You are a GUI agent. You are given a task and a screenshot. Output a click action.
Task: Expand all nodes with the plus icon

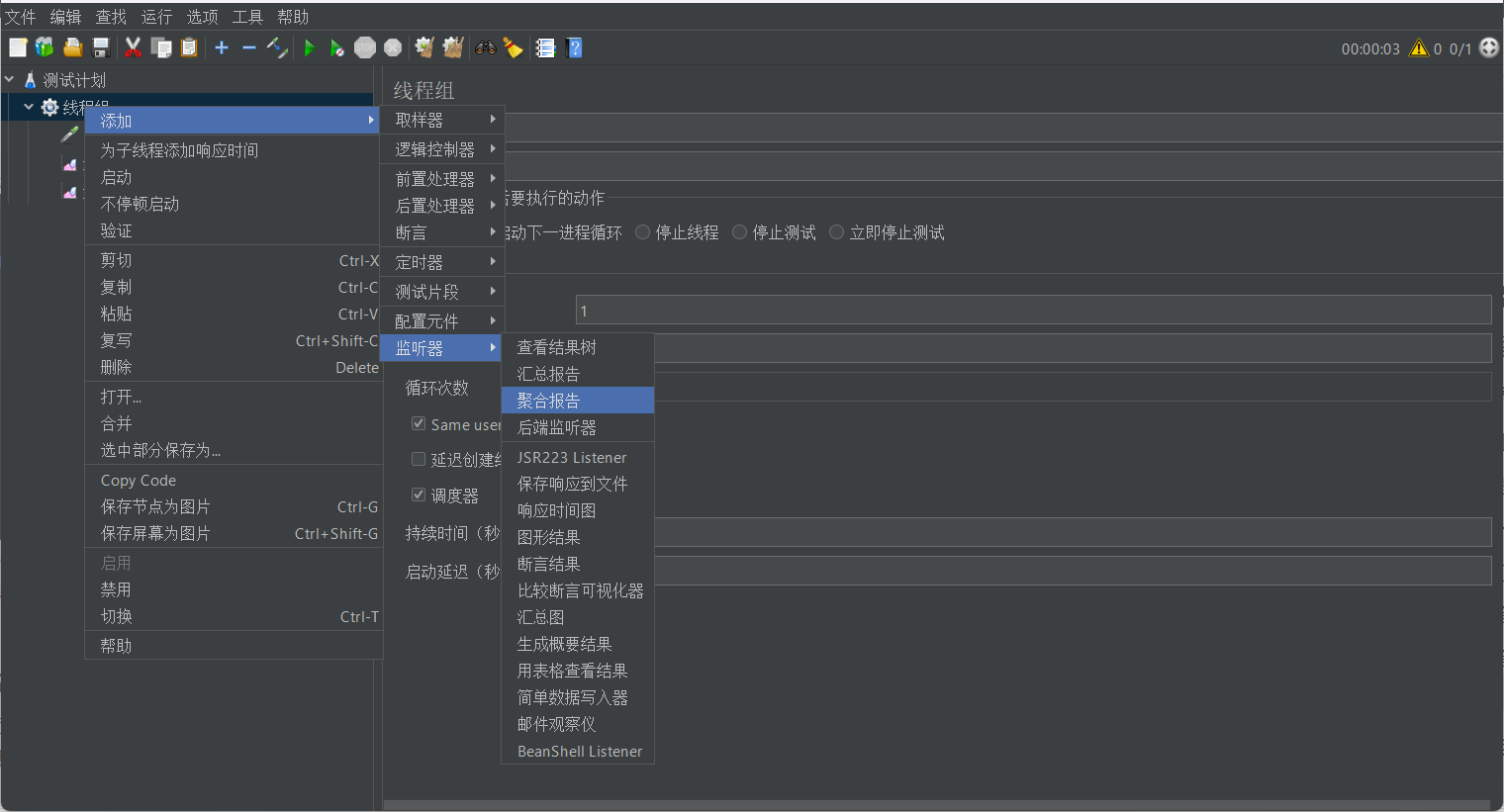point(222,47)
